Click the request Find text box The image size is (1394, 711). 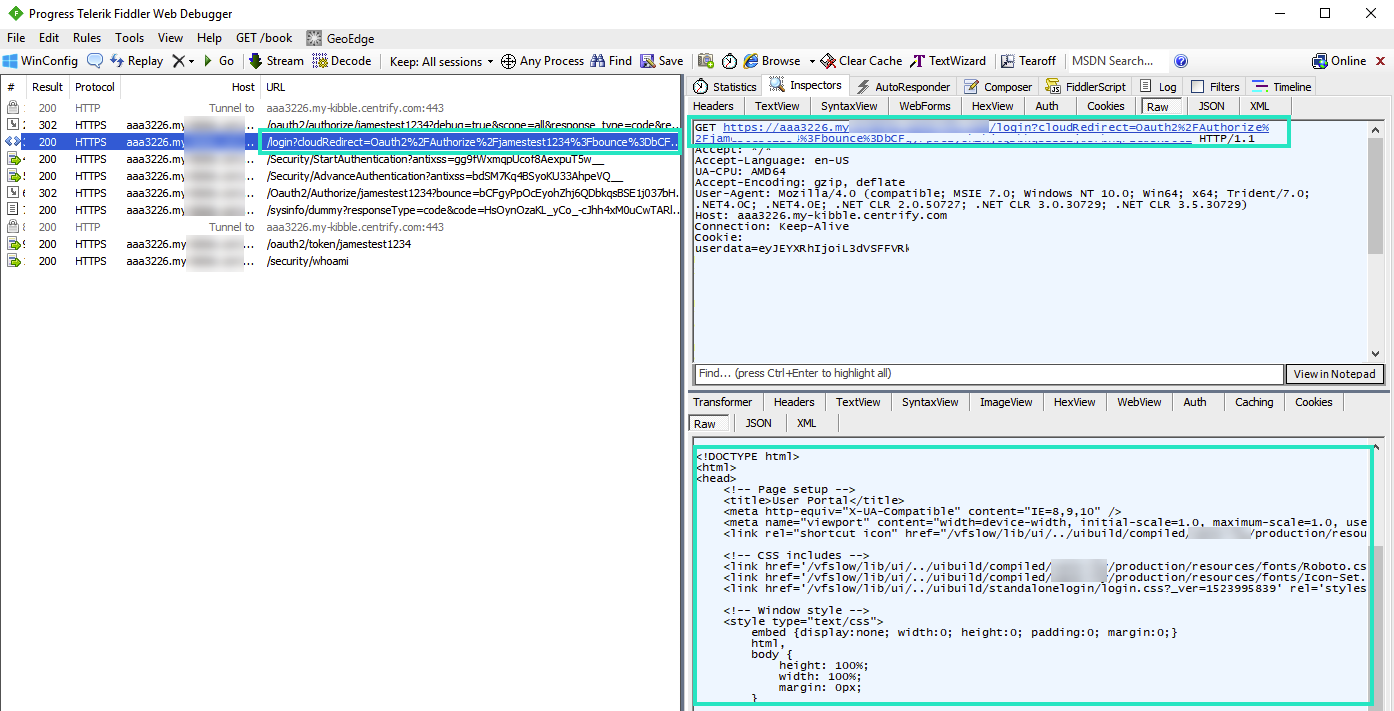(988, 374)
